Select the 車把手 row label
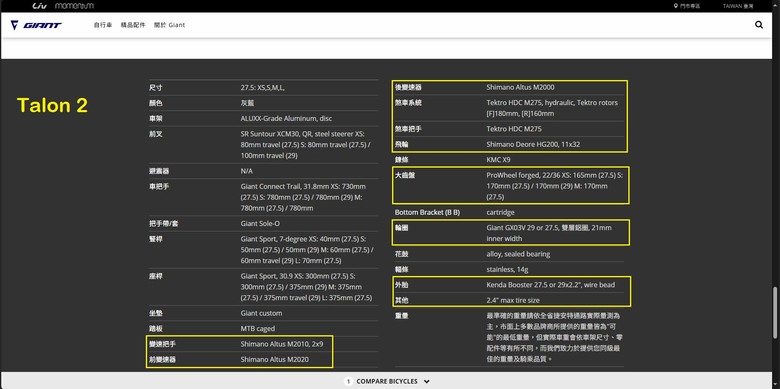 159,187
